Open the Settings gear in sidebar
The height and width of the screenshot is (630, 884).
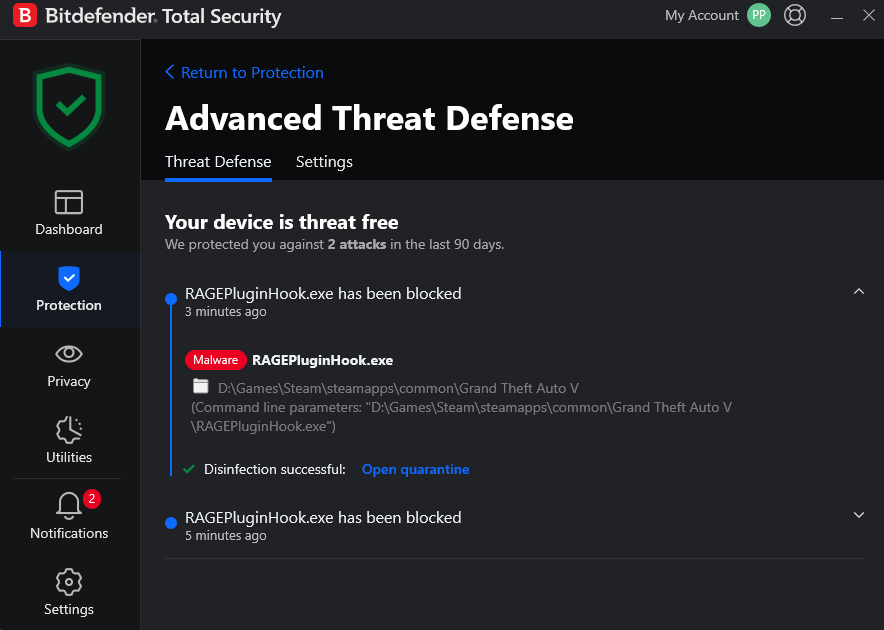pyautogui.click(x=69, y=582)
